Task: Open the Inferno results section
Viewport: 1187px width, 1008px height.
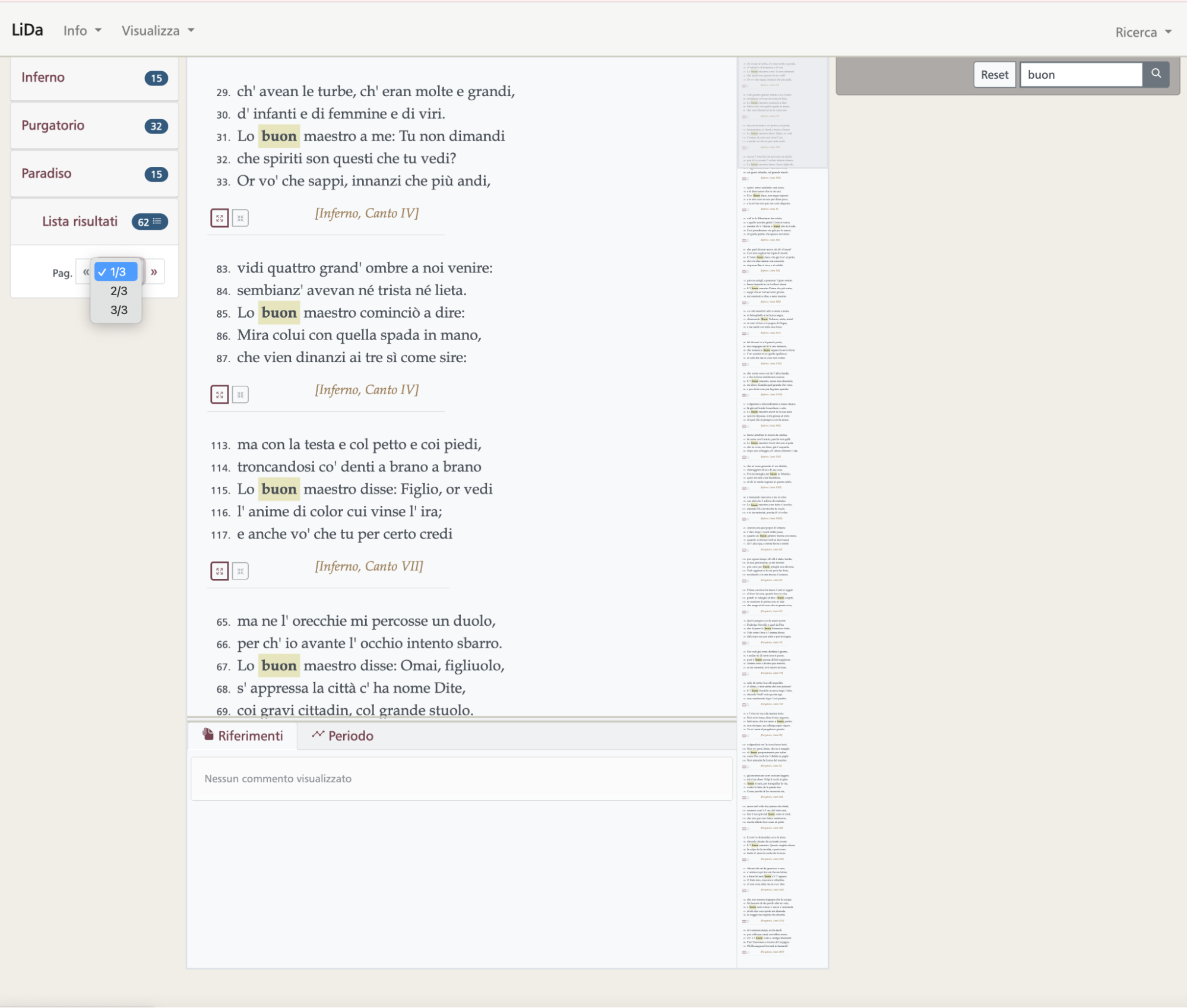Action: [x=94, y=78]
